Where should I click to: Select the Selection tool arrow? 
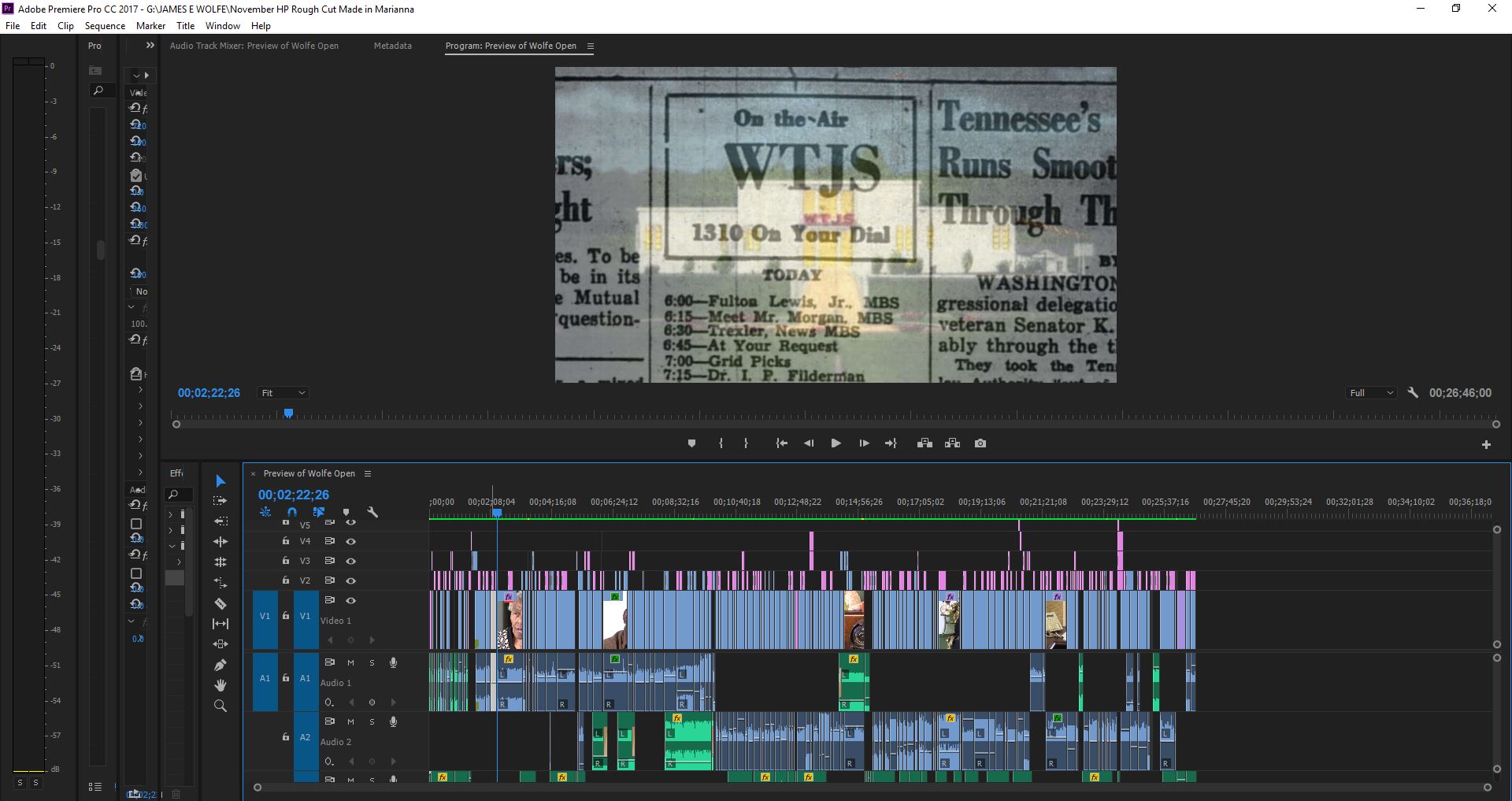coord(220,481)
